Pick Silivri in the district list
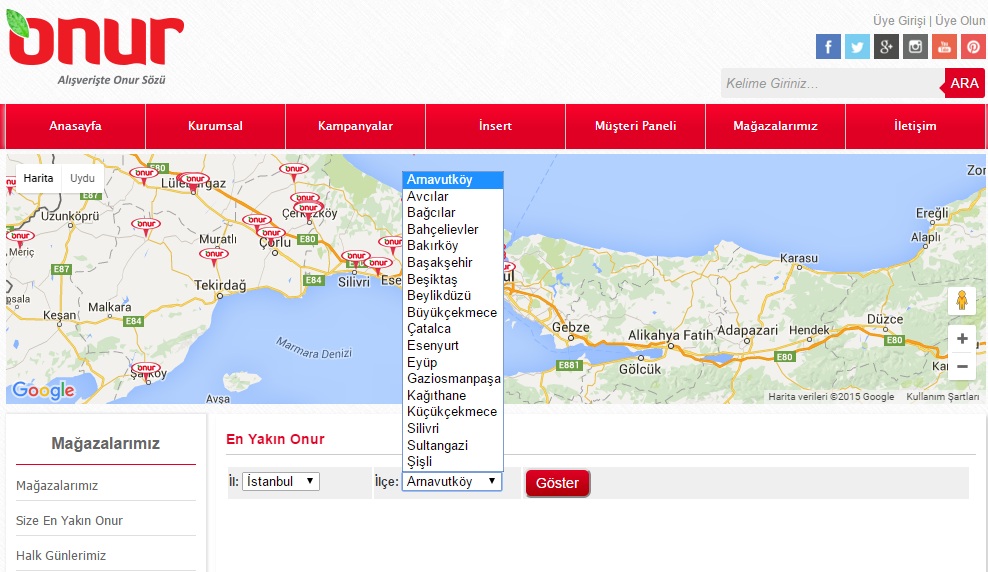 (452, 428)
